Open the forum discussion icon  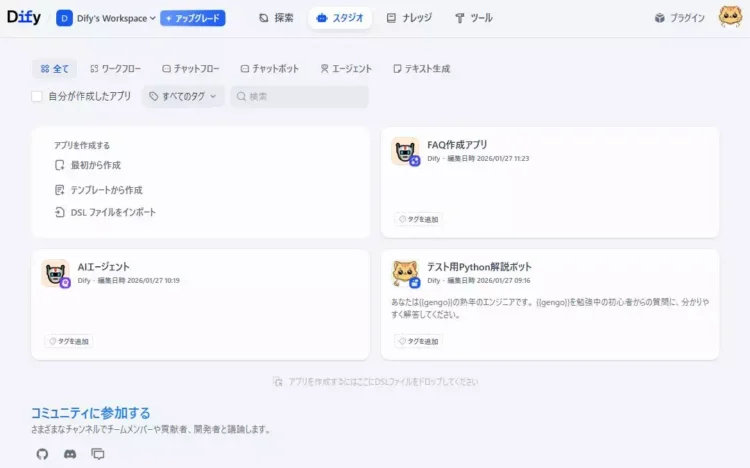(x=98, y=454)
